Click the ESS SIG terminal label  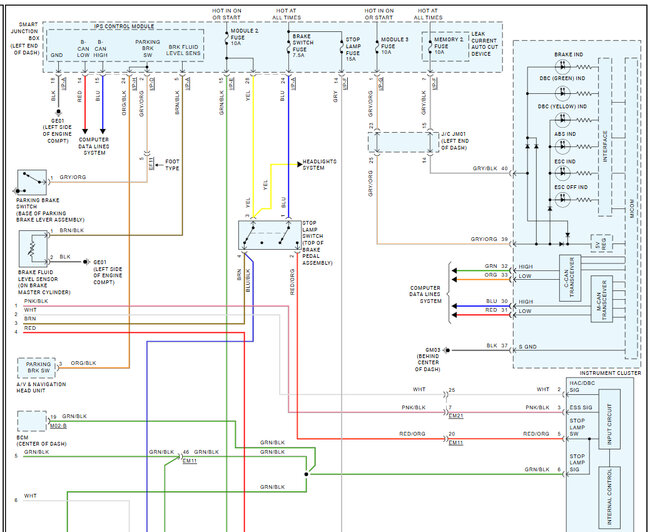pyautogui.click(x=580, y=407)
